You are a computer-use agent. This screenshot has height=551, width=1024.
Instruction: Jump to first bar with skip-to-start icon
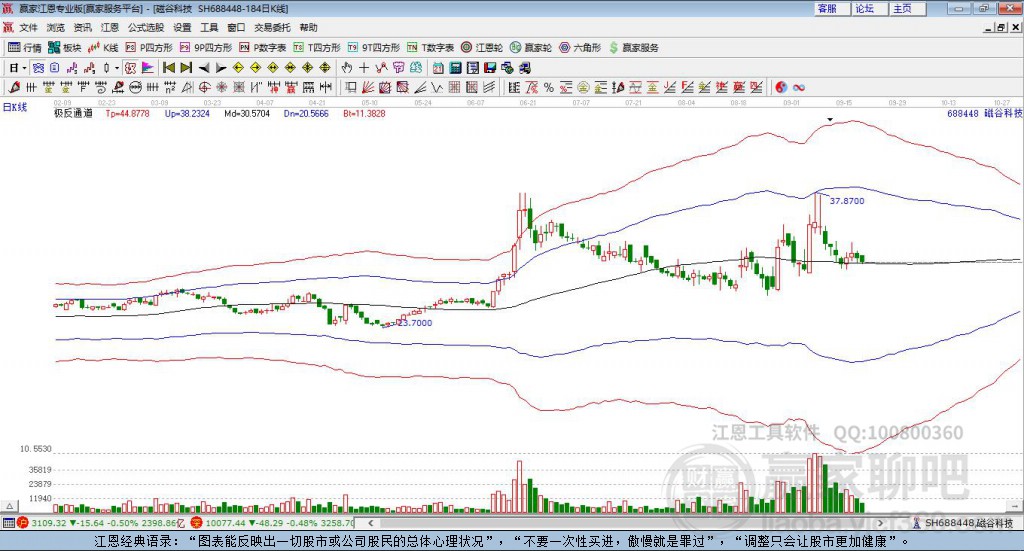168,68
